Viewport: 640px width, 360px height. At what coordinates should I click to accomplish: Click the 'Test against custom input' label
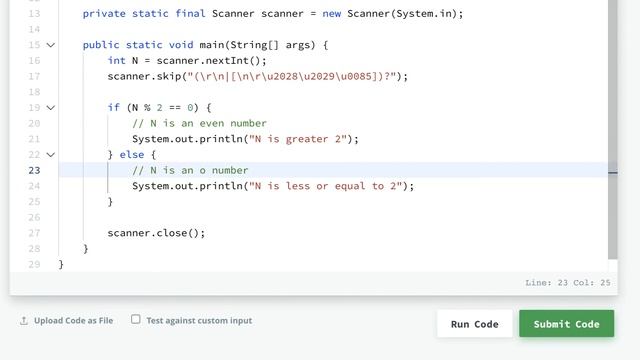(x=199, y=321)
